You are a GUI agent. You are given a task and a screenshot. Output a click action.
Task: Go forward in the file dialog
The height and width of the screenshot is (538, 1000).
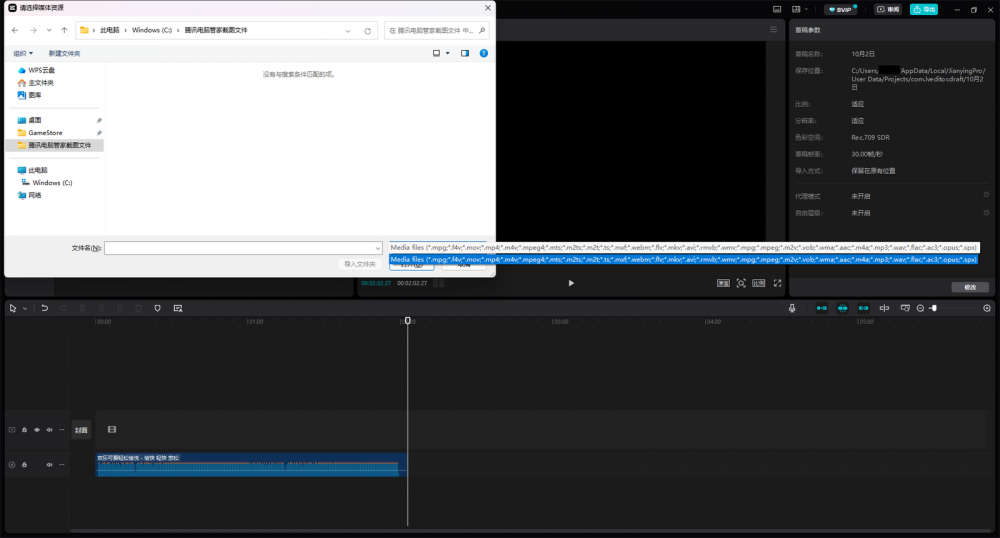[x=33, y=30]
